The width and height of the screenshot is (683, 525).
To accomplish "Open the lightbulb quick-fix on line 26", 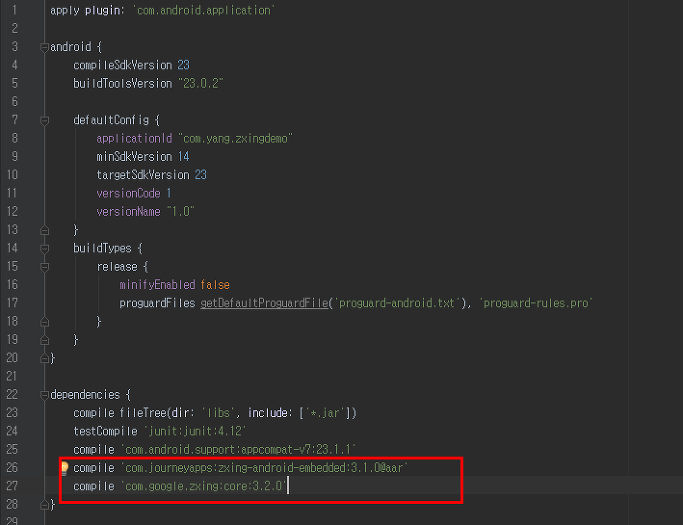I will 64,468.
